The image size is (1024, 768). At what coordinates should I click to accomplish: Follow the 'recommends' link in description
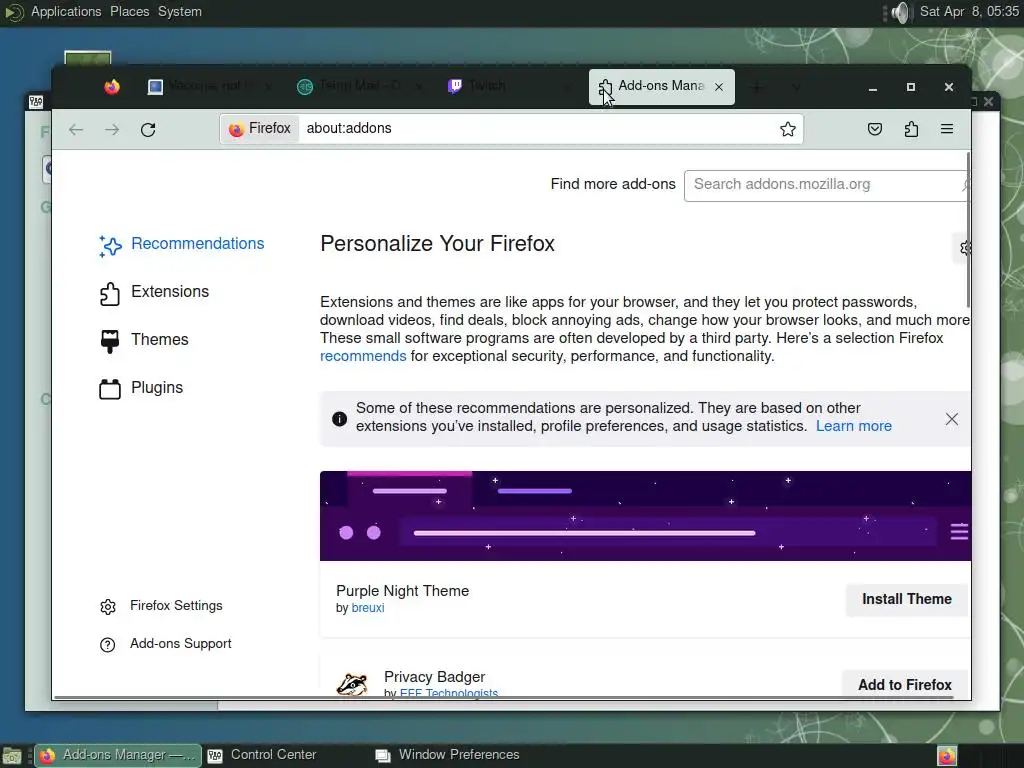coord(363,357)
